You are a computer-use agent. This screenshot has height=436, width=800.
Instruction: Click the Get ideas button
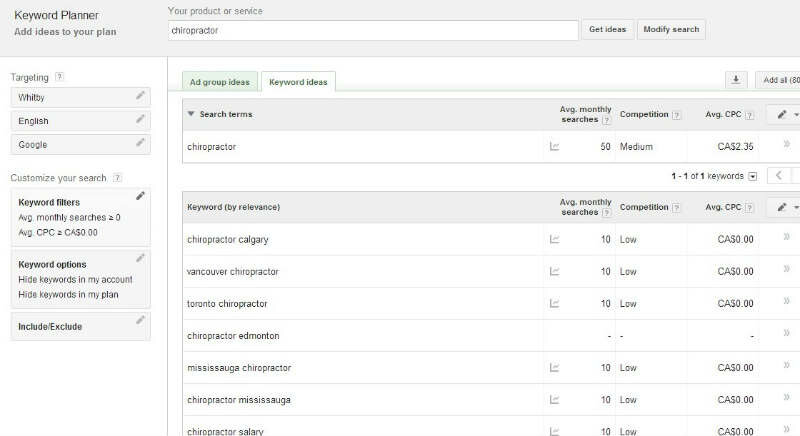point(608,30)
